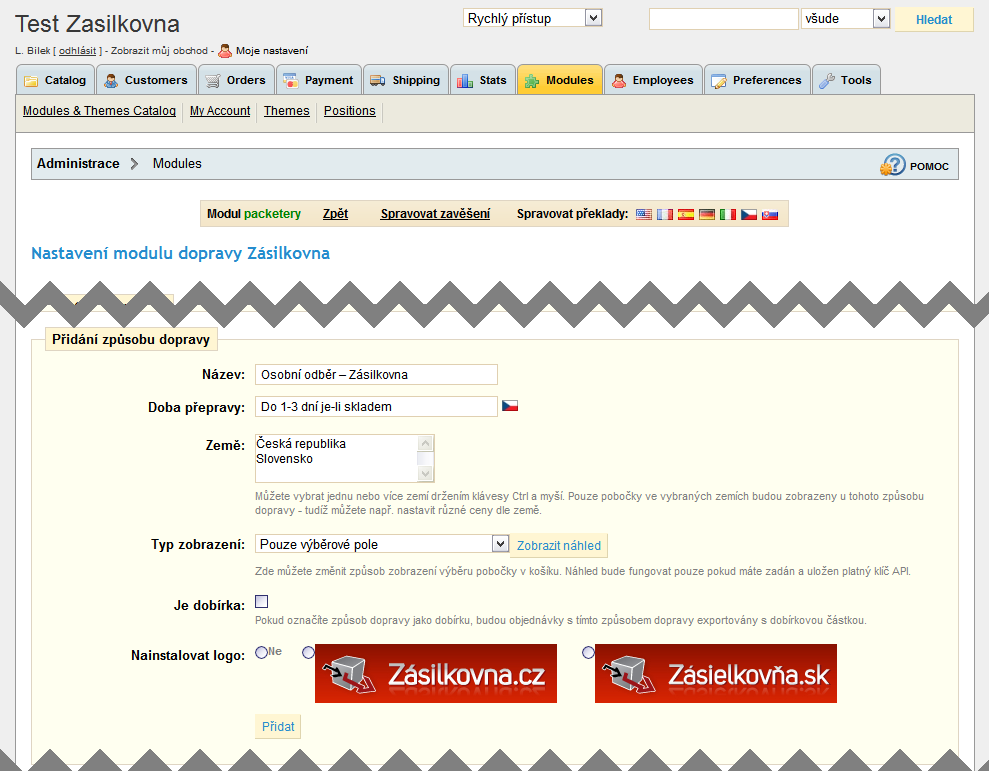Click the Spravovat zavěšení link
The image size is (989, 771).
(435, 214)
